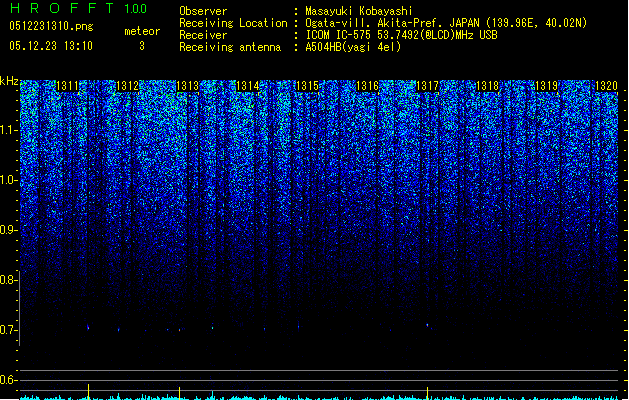Click the 1315 time marker
629x400 pixels.
pos(307,86)
